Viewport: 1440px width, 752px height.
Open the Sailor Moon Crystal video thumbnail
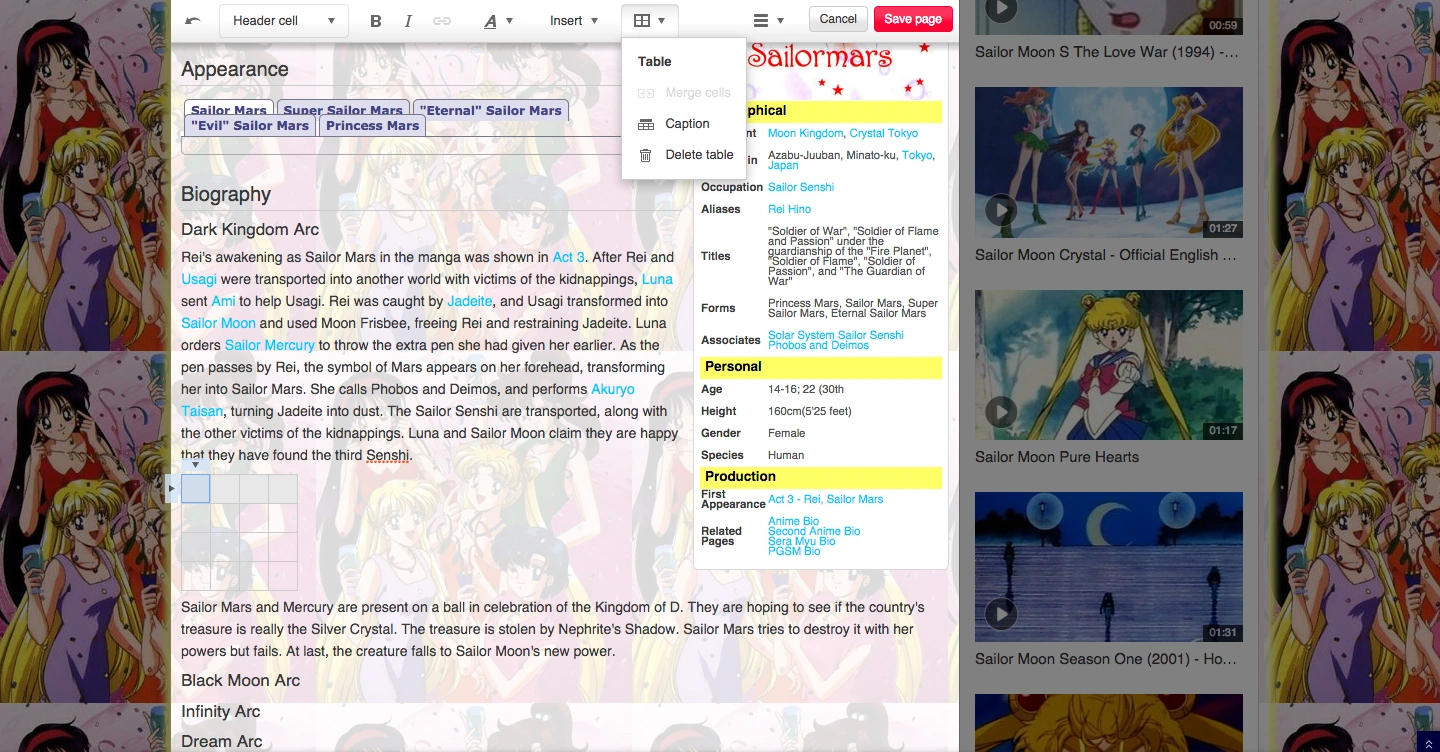1109,161
